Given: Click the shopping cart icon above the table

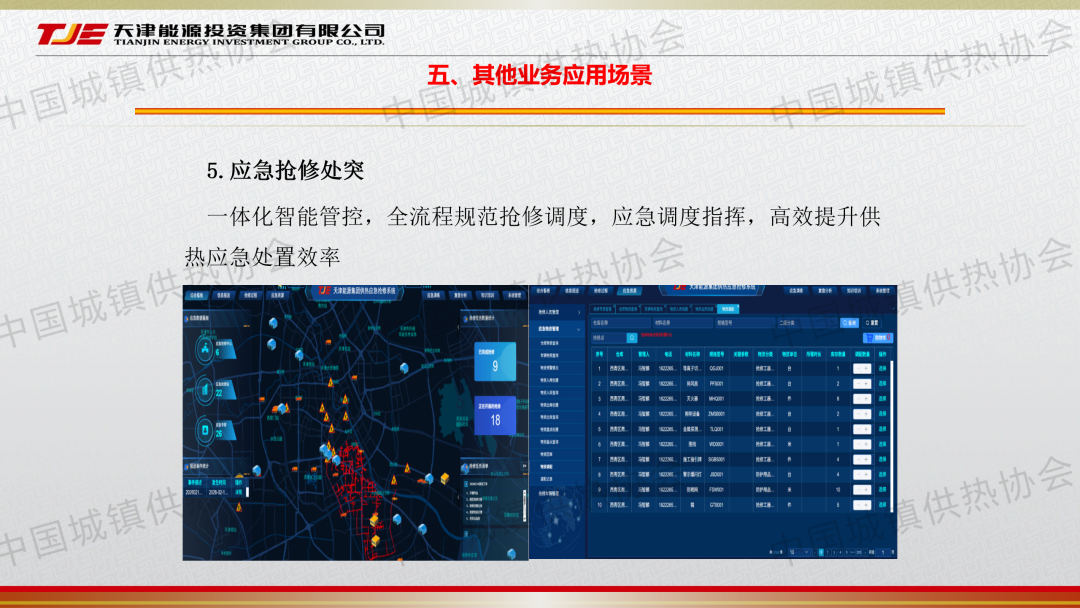Looking at the screenshot, I should [x=878, y=338].
